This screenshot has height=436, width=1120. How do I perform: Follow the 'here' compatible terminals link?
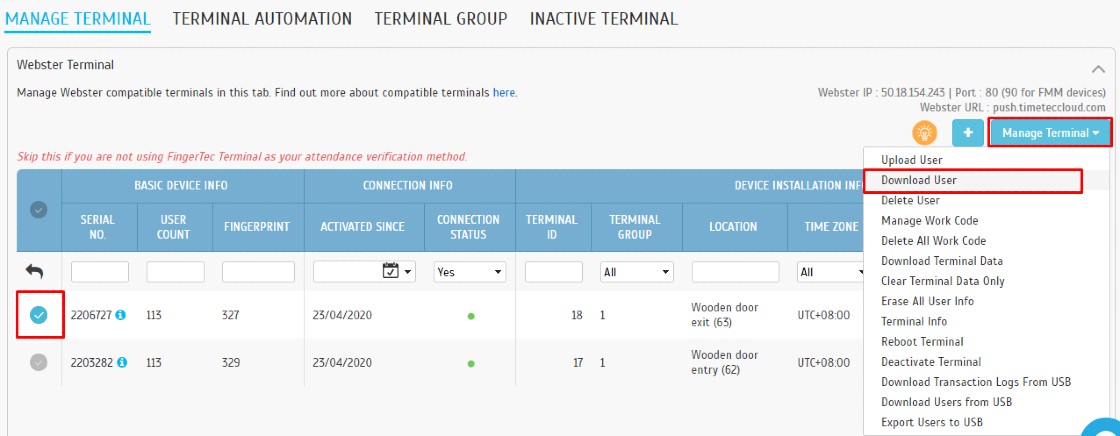click(x=504, y=92)
